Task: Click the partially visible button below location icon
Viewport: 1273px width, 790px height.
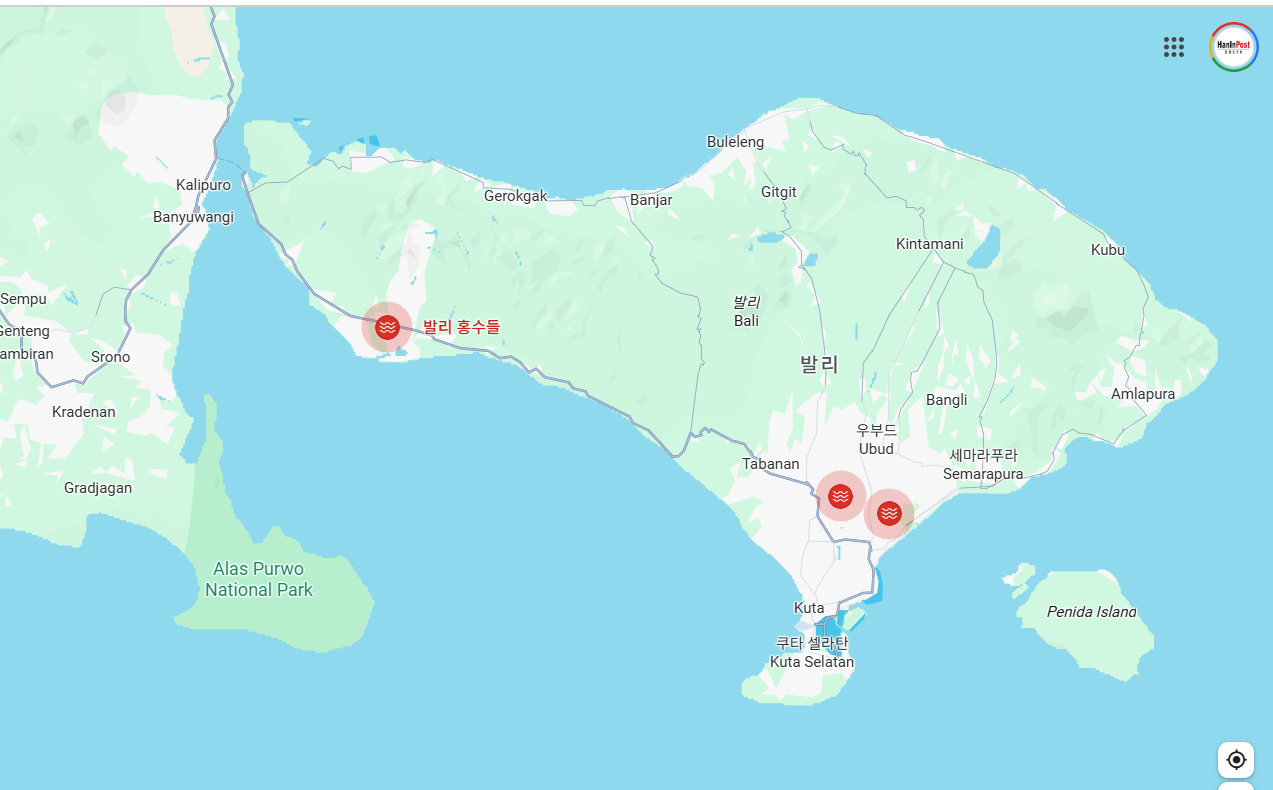Action: point(1236,786)
